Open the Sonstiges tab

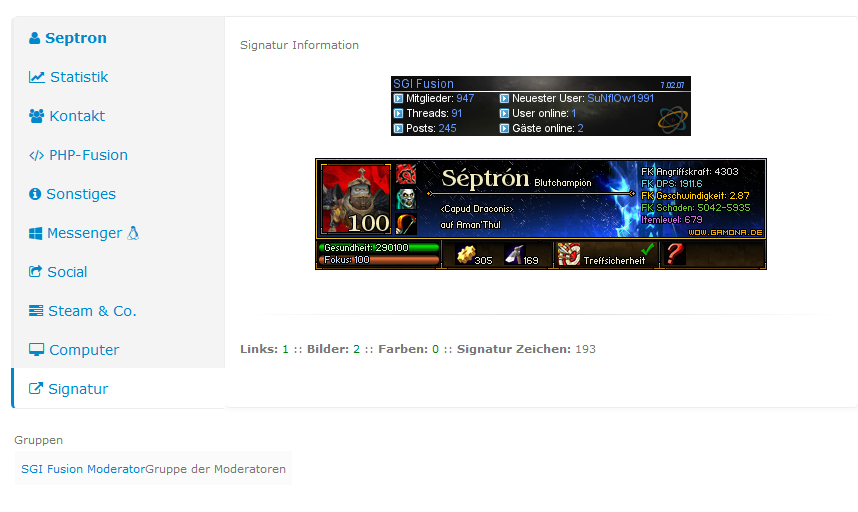119,194
